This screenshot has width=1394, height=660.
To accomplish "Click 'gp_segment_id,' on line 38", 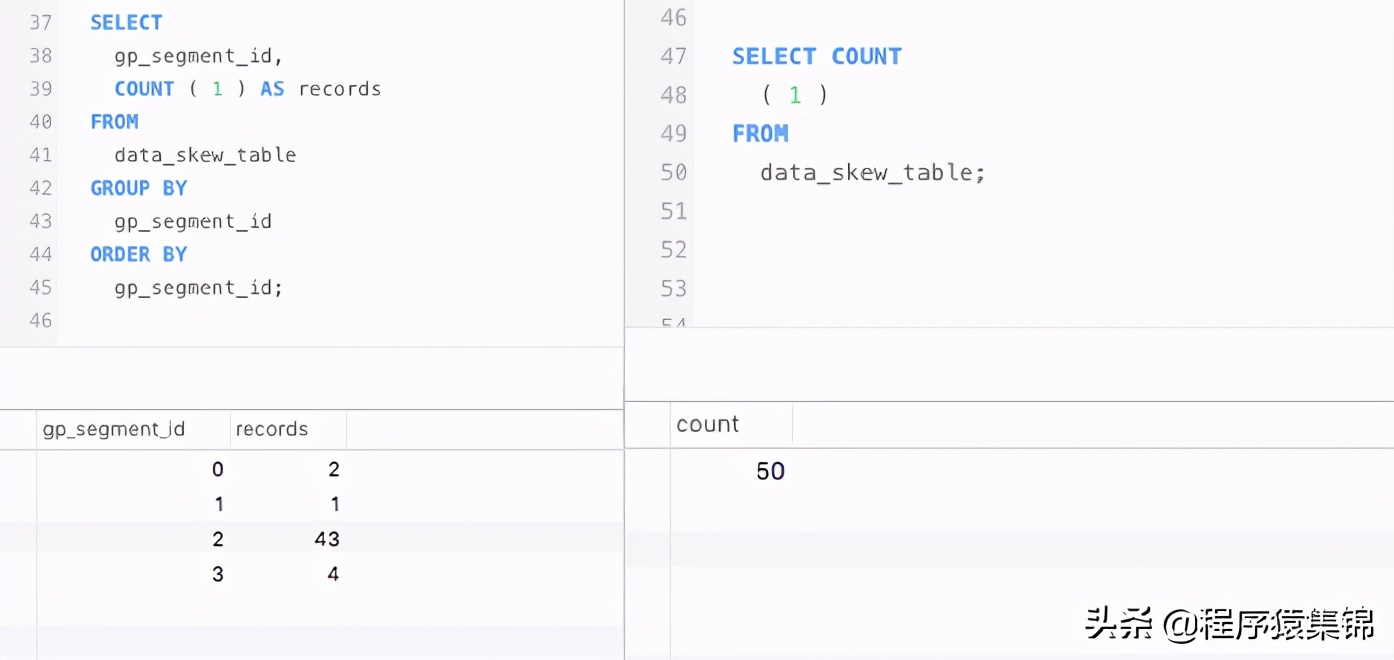I will [199, 56].
